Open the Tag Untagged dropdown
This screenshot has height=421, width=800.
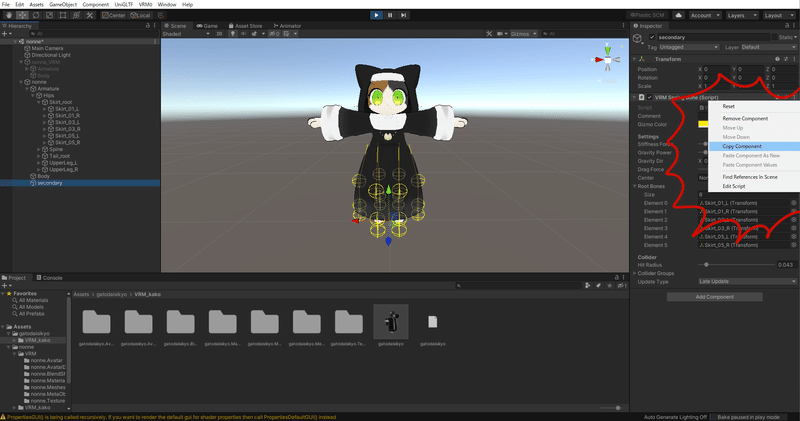[x=689, y=47]
